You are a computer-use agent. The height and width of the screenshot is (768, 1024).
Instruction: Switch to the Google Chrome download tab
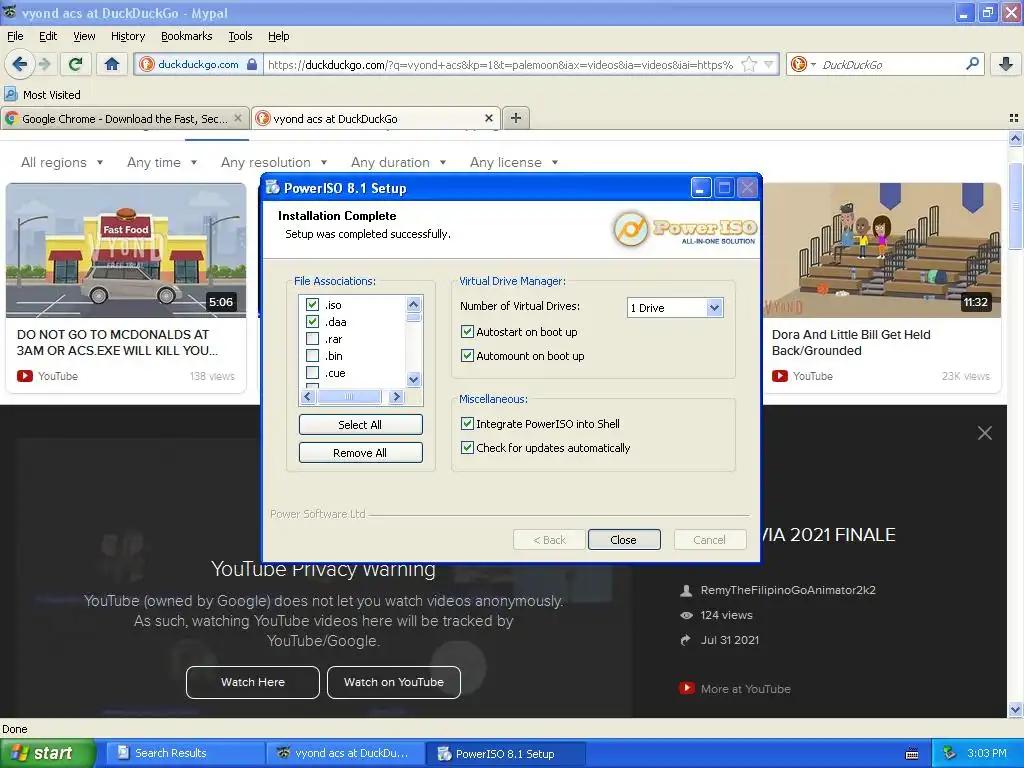124,118
